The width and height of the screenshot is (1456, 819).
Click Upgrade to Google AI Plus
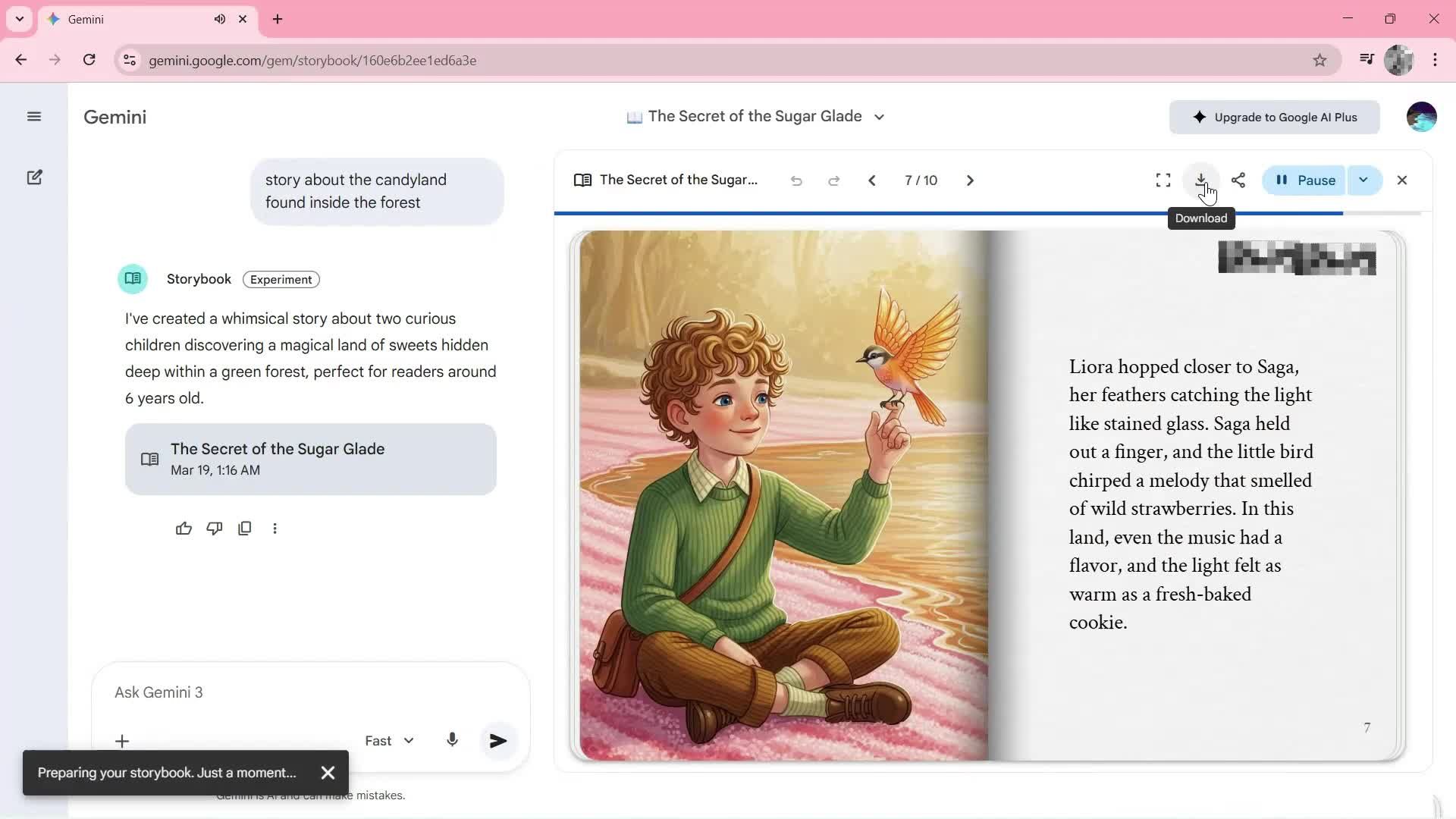coord(1274,118)
